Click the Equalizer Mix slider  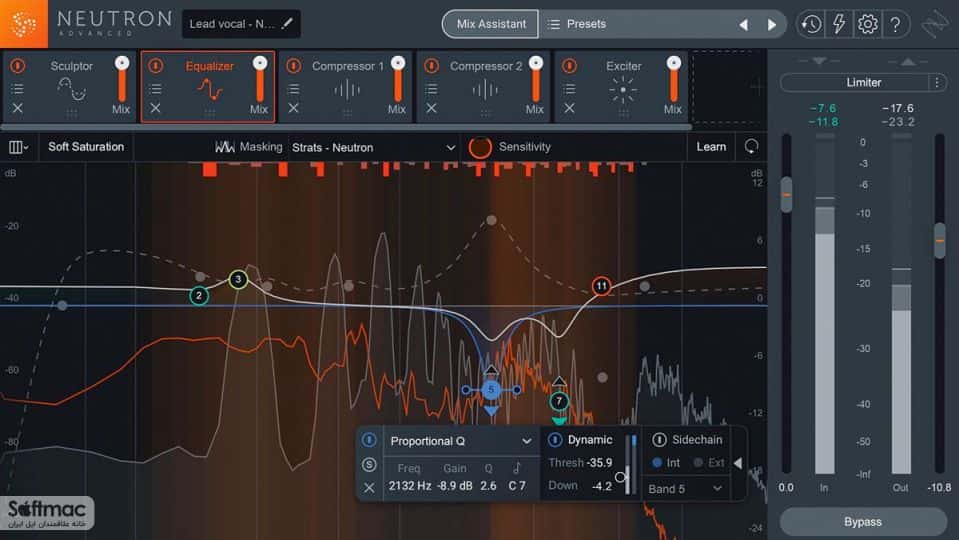[x=260, y=78]
